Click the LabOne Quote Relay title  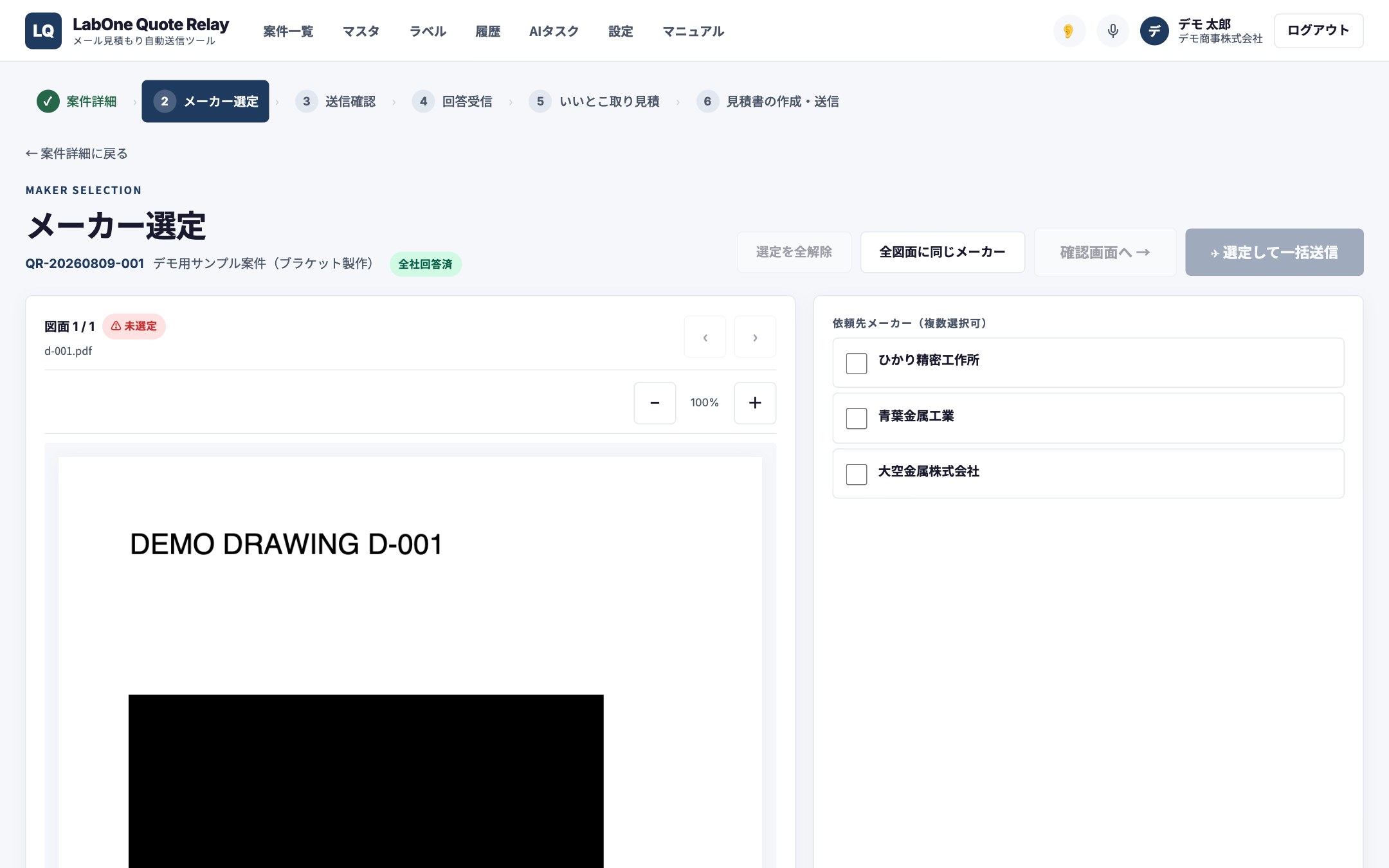tap(150, 24)
